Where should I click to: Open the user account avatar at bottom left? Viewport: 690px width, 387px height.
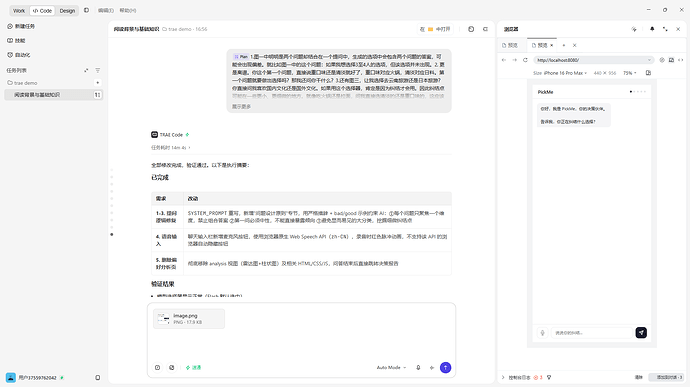point(11,377)
